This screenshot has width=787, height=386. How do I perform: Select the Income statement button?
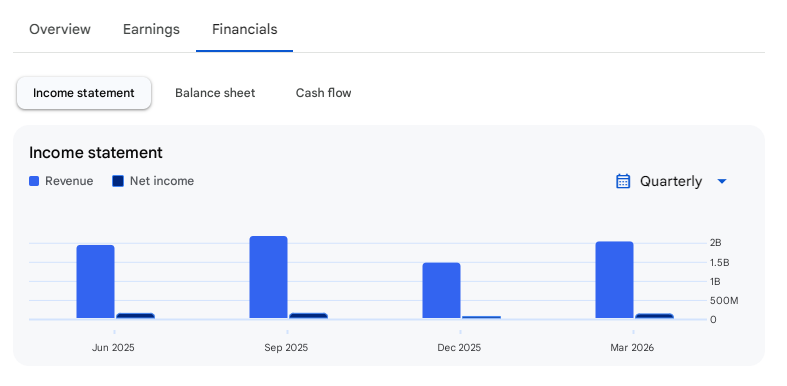(x=84, y=93)
